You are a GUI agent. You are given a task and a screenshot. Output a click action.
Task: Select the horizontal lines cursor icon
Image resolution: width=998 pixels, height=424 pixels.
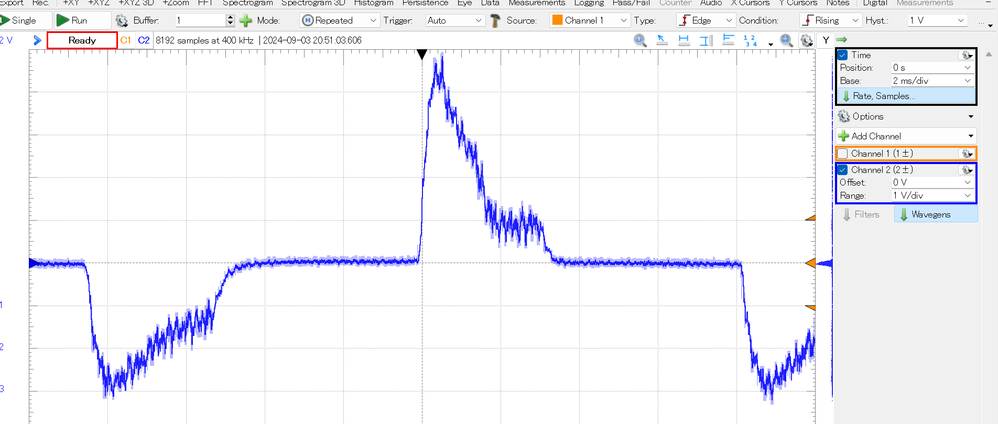click(x=728, y=41)
